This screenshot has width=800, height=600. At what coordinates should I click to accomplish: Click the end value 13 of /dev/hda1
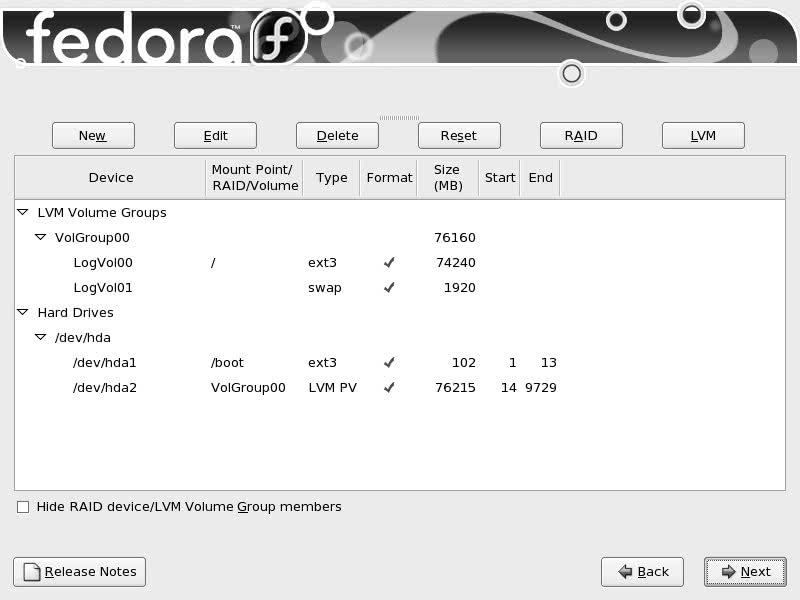click(549, 363)
